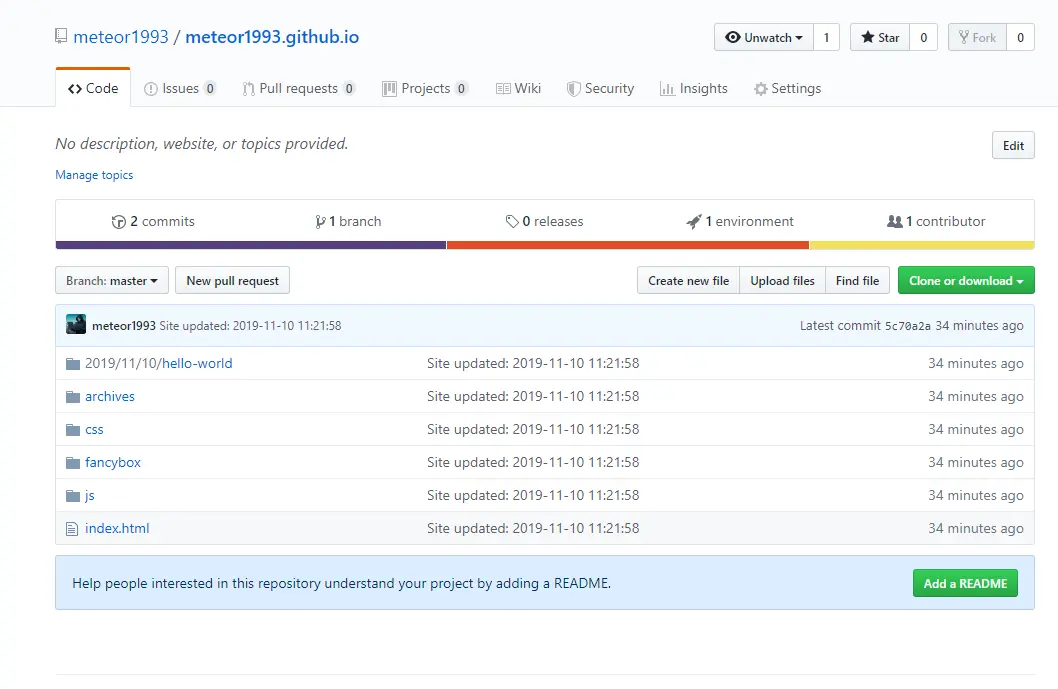Image resolution: width=1058 pixels, height=689 pixels.
Task: Open the 1 branch link
Action: click(348, 221)
